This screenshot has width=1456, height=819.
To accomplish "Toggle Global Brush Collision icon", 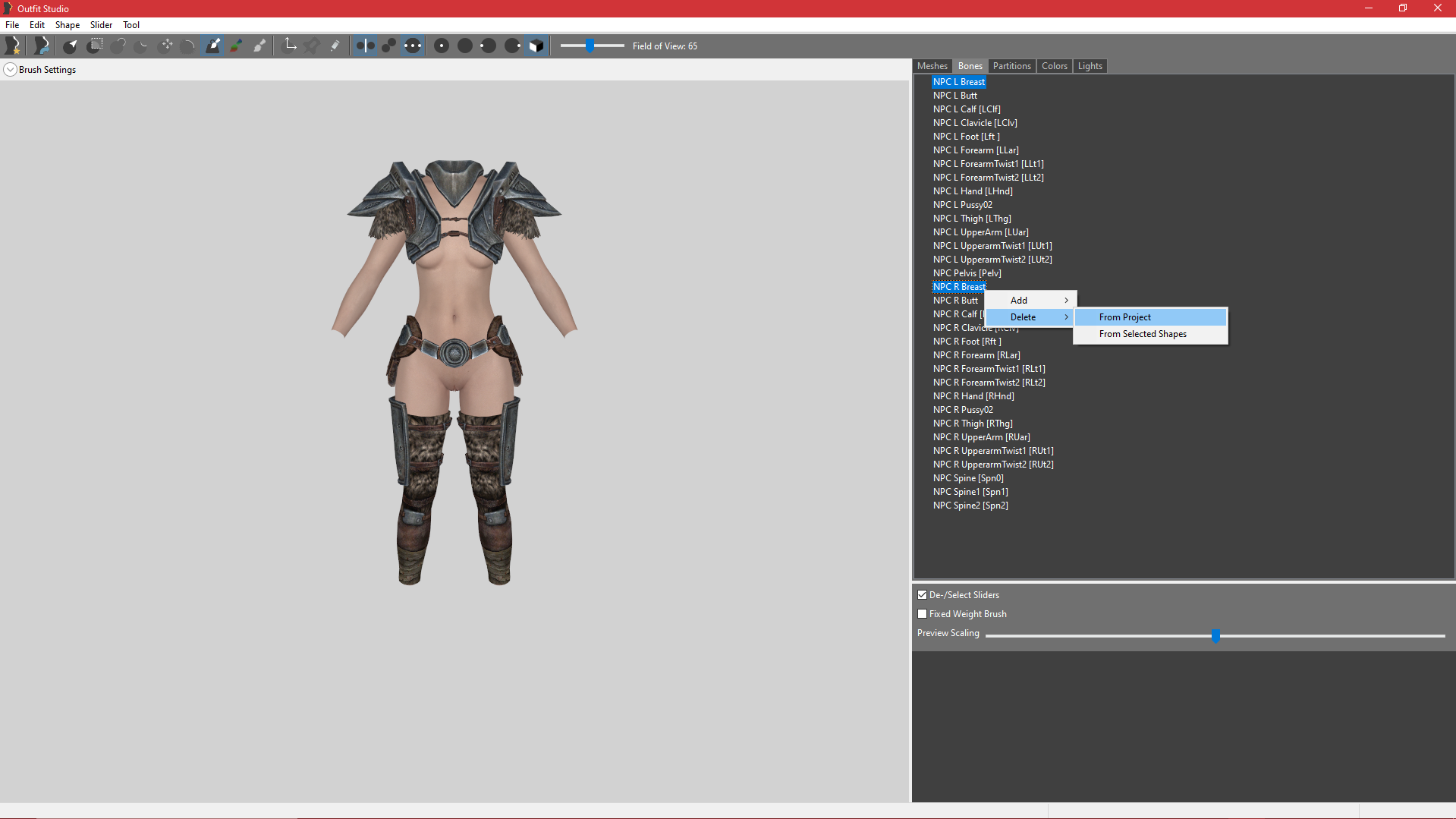I will click(x=412, y=46).
